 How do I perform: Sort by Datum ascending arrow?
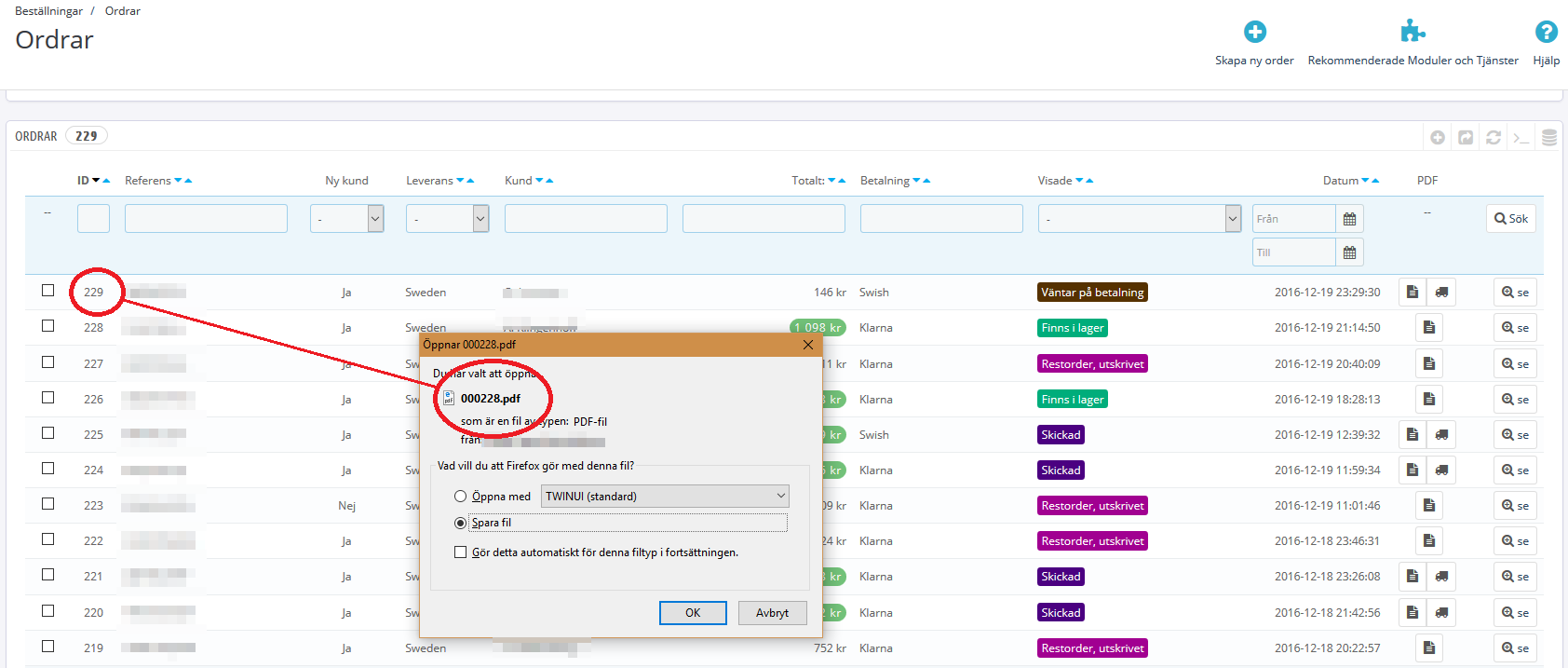pos(1375,181)
